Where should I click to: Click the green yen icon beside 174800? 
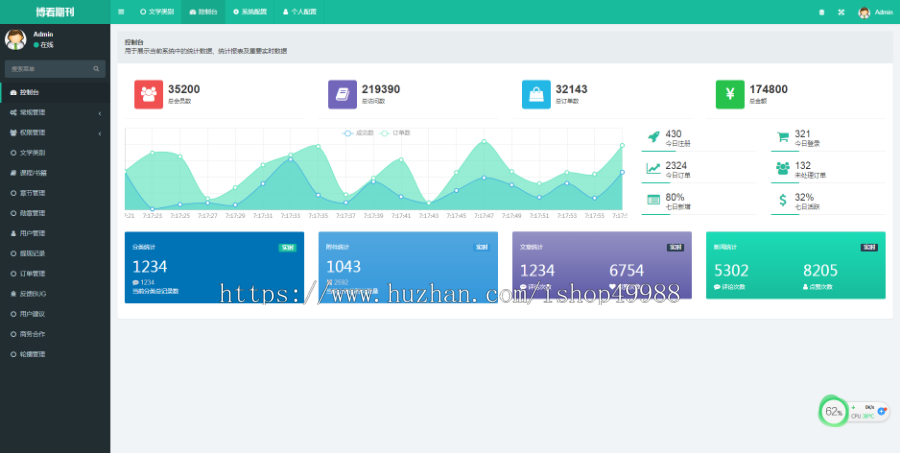(x=730, y=94)
